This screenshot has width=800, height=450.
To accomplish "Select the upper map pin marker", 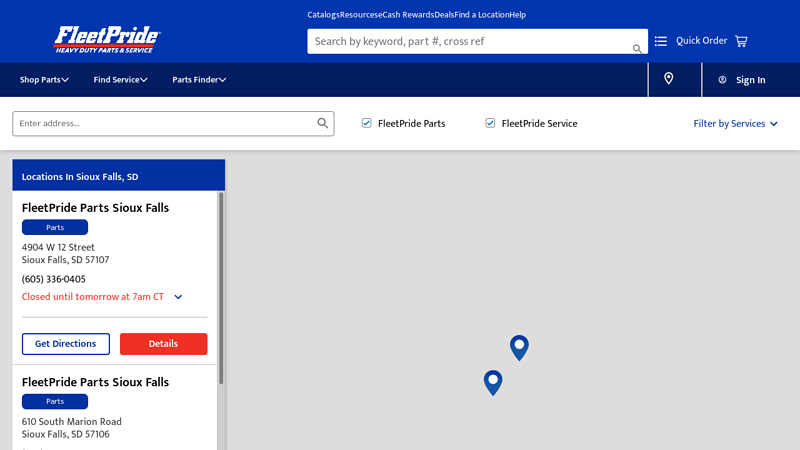I will coord(519,346).
